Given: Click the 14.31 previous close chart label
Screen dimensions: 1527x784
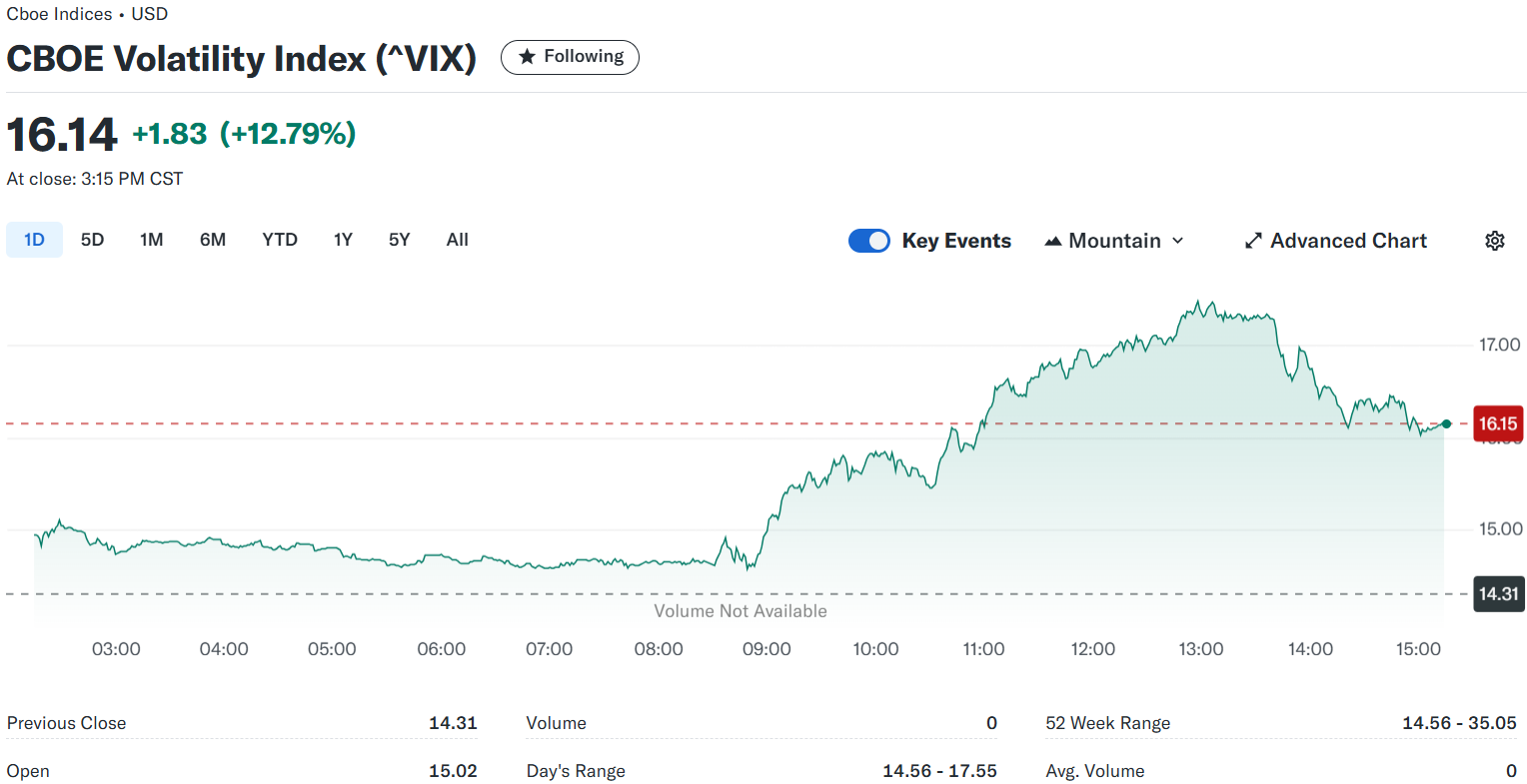Looking at the screenshot, I should tap(1498, 593).
